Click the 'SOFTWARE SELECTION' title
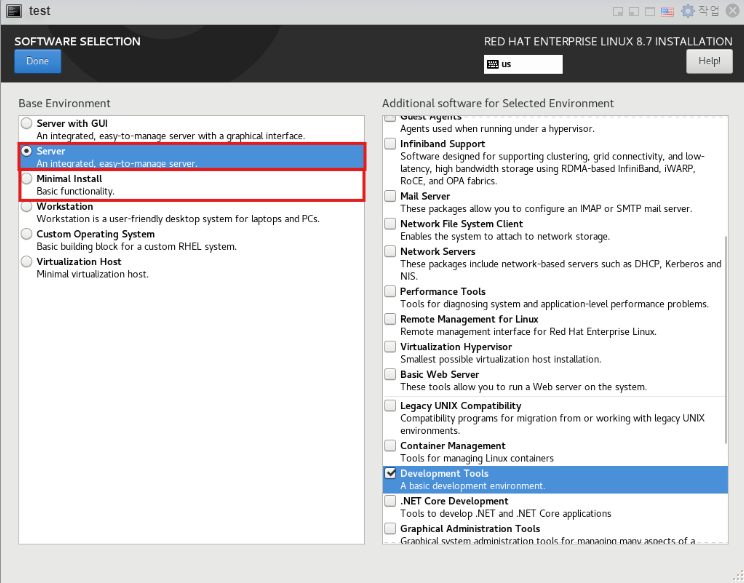 pos(77,41)
